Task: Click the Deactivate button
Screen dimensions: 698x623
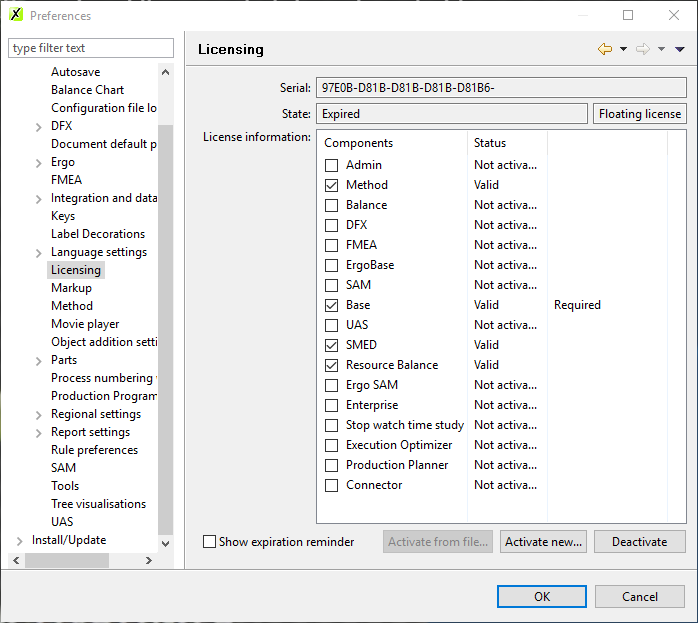Action: tap(639, 542)
